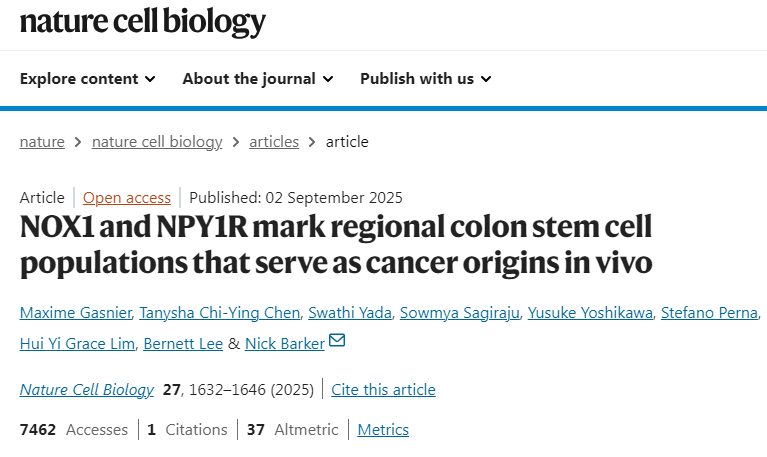767x457 pixels.
Task: Open Cite this article
Action: (383, 389)
